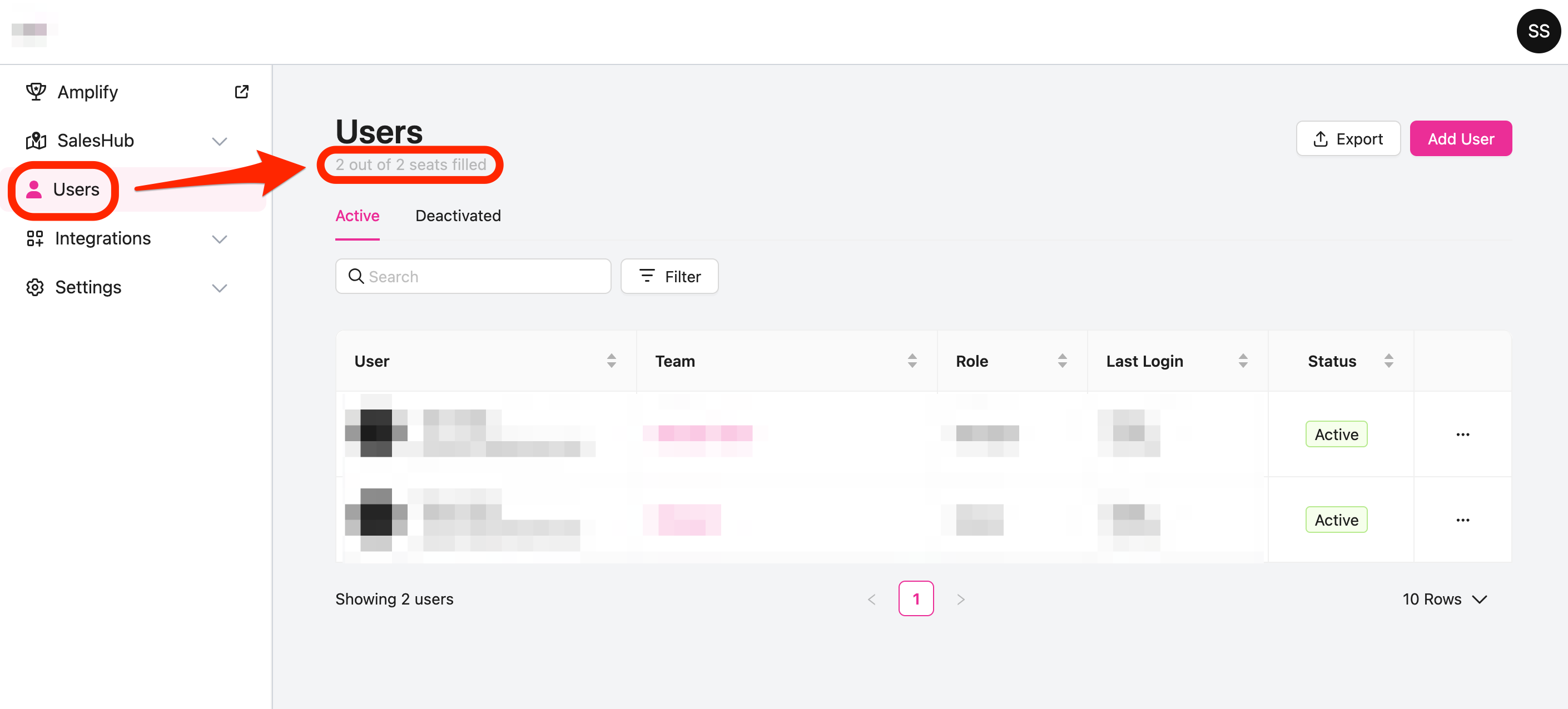Click the Integrations grid icon
Screen dimensions: 1568x709
(34, 238)
